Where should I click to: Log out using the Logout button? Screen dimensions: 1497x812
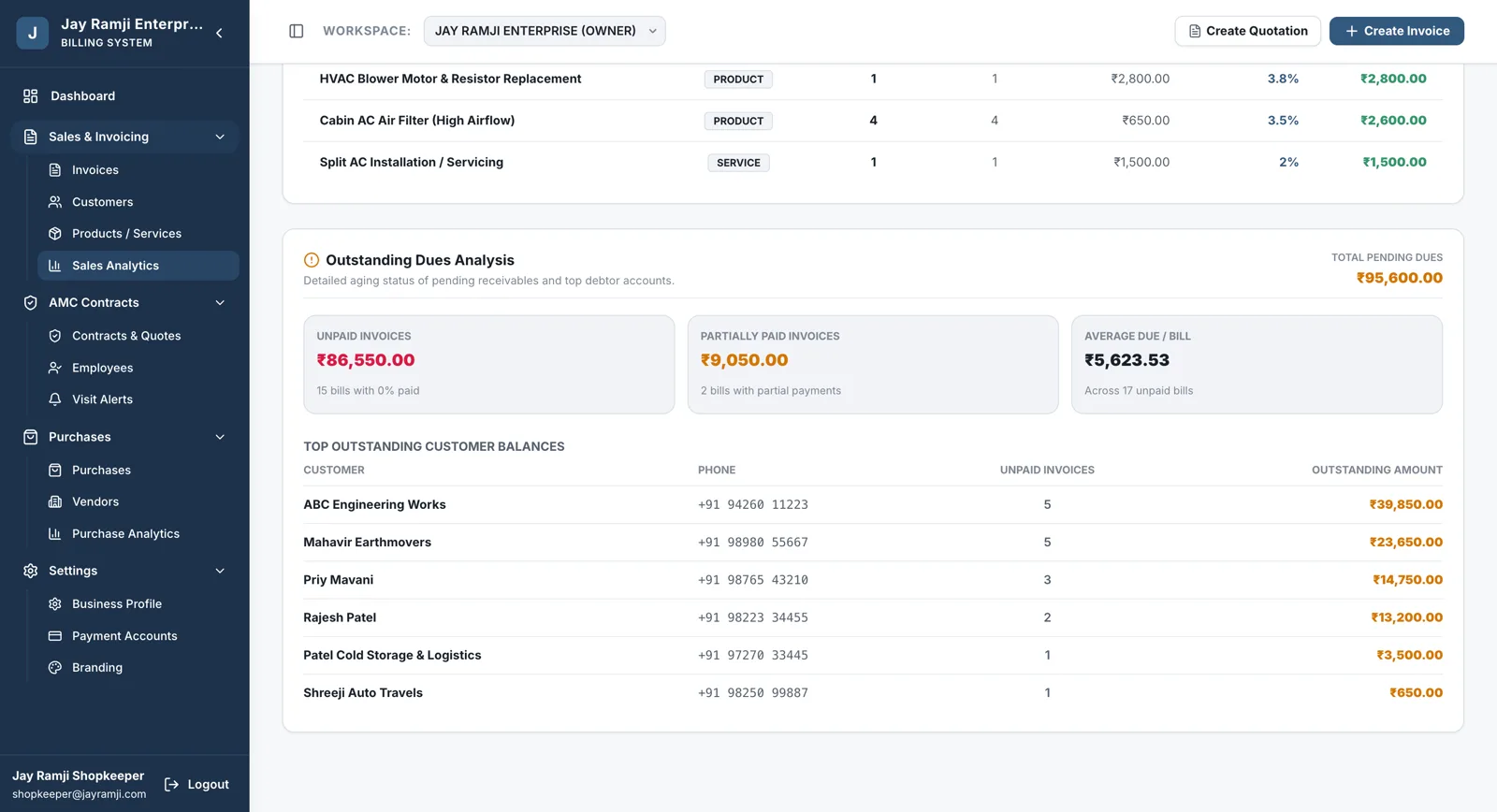pyautogui.click(x=196, y=785)
